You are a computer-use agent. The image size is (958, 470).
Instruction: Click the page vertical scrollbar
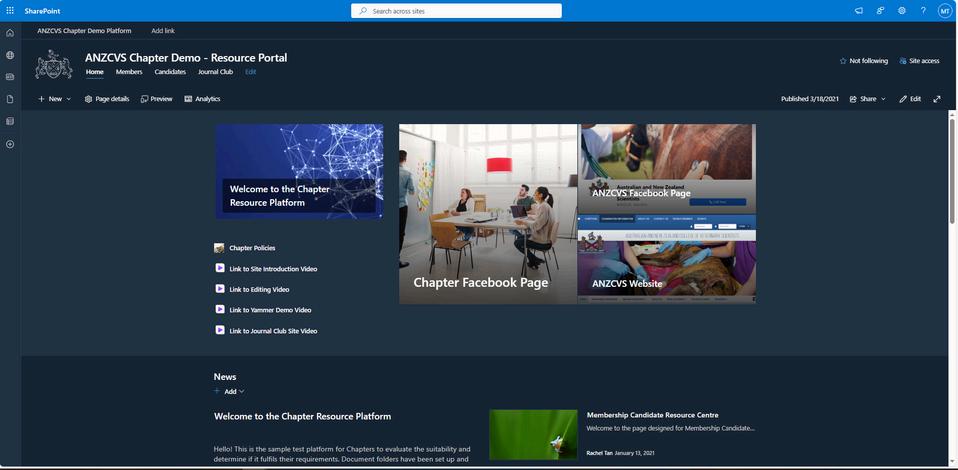[953, 171]
